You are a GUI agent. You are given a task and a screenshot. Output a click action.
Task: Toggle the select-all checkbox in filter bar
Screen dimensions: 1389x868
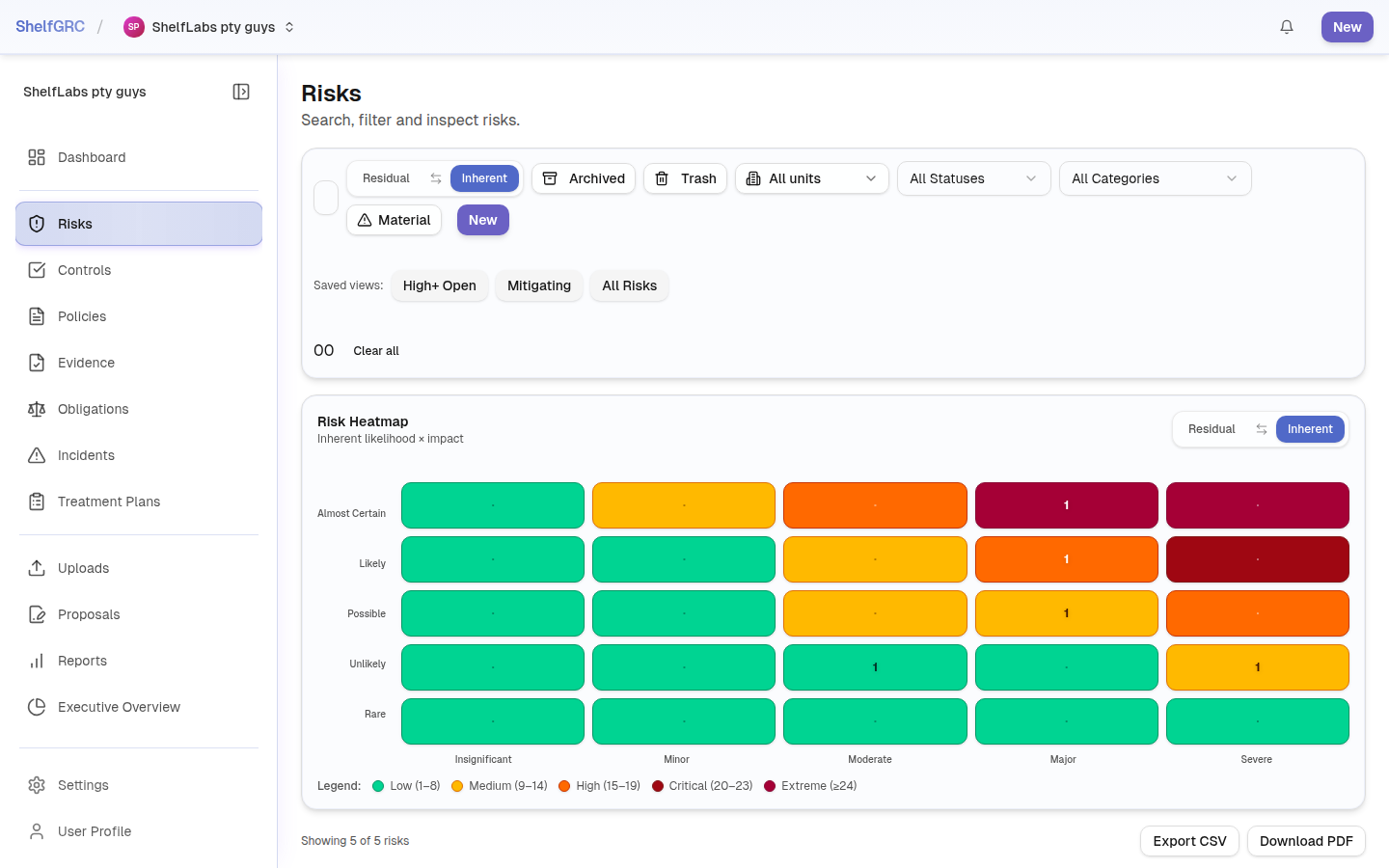[x=326, y=198]
